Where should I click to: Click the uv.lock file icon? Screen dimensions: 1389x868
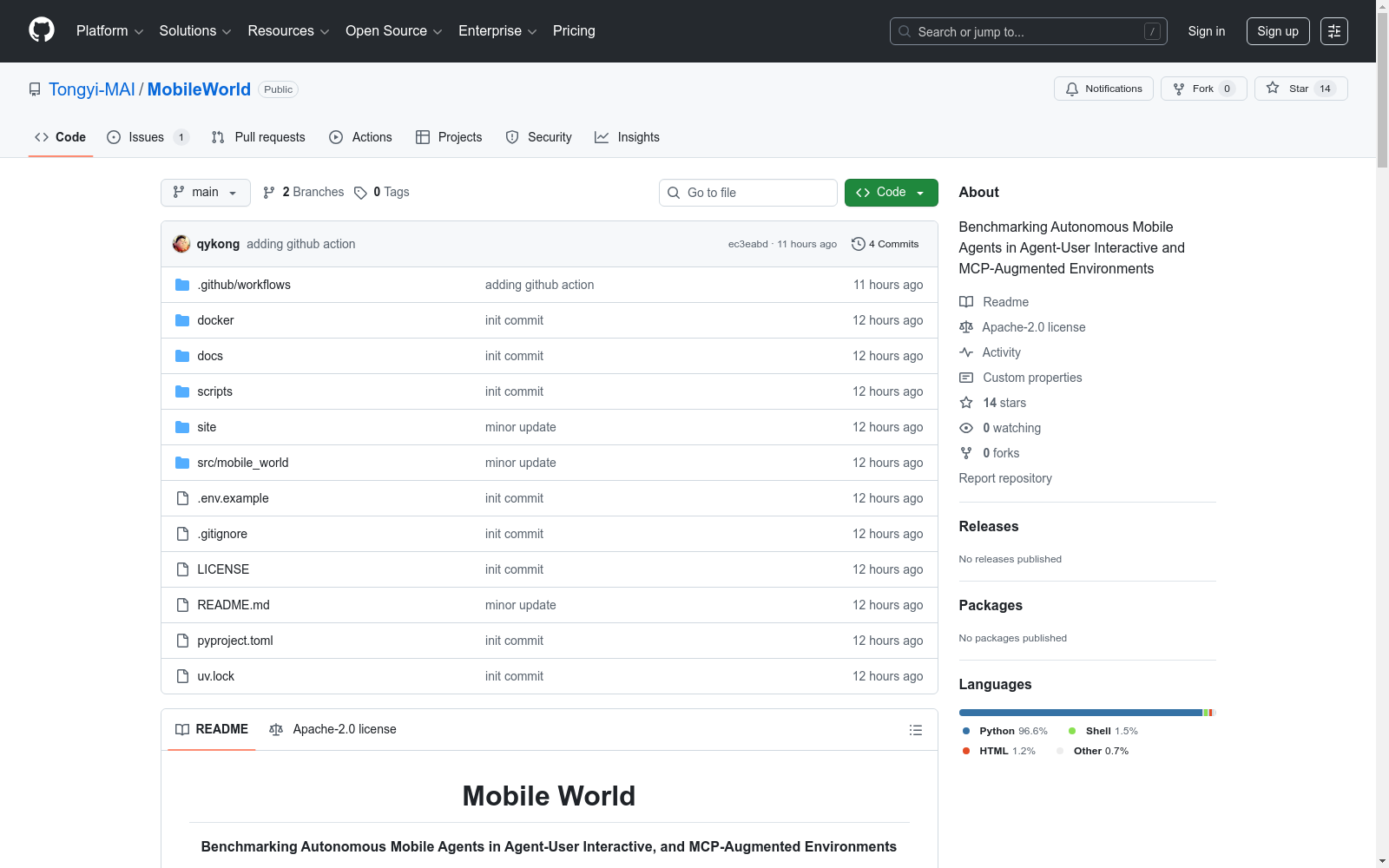182,676
